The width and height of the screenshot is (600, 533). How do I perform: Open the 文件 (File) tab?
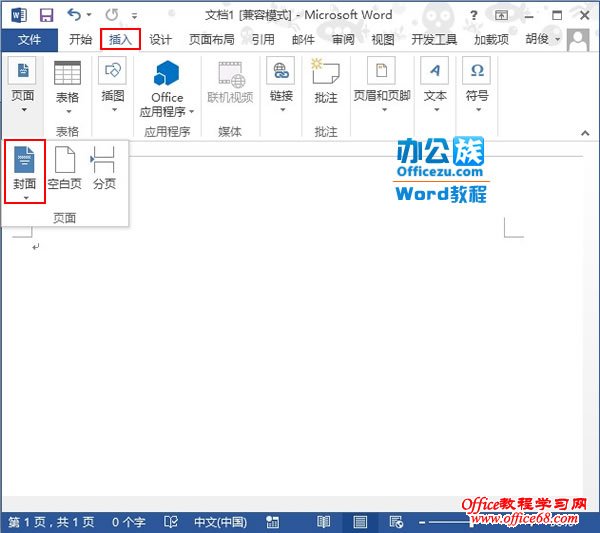pos(29,39)
